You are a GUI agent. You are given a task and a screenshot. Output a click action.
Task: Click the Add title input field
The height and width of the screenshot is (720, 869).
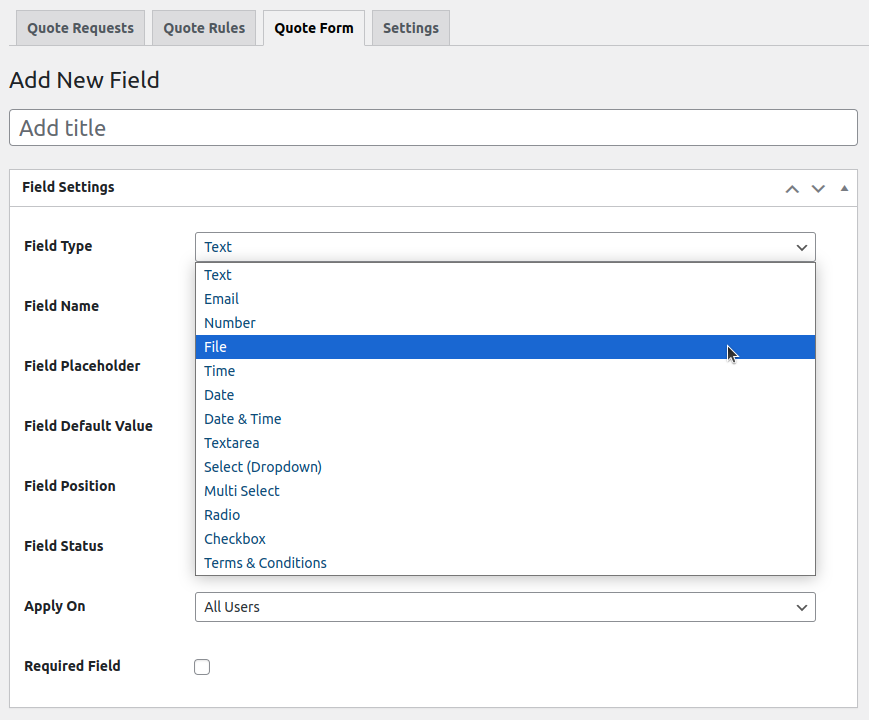click(x=433, y=128)
